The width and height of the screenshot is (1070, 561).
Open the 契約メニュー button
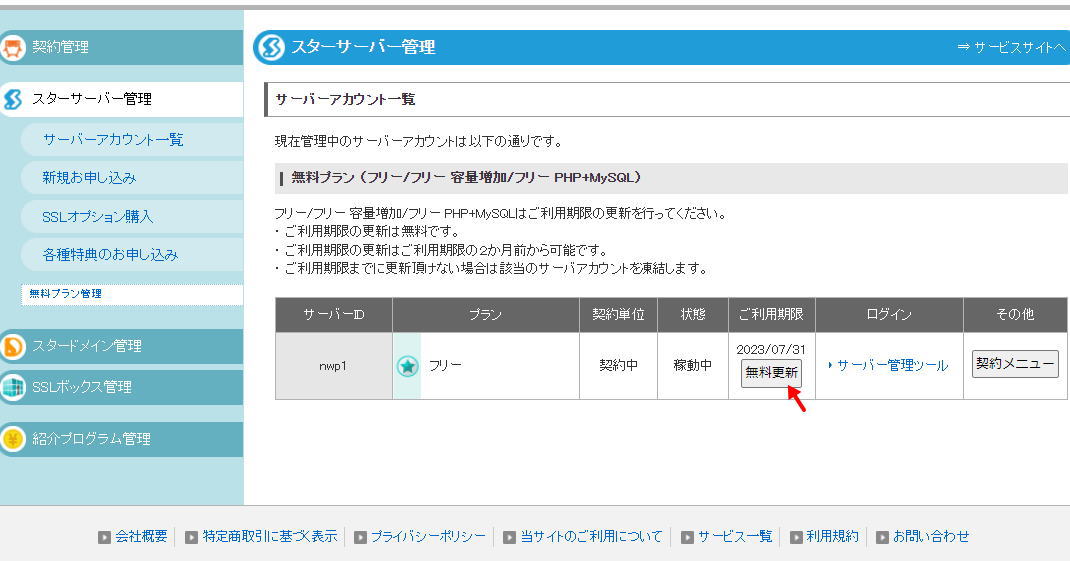pyautogui.click(x=1015, y=364)
